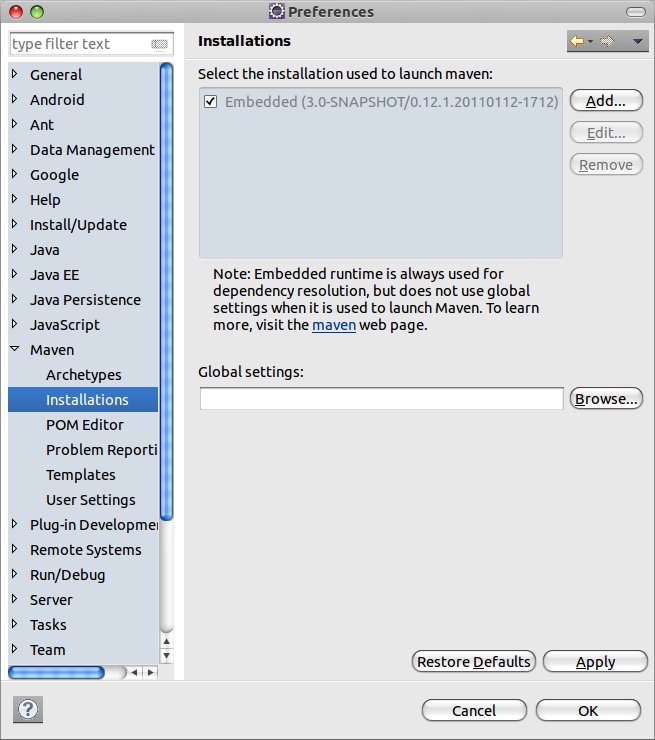Image resolution: width=655 pixels, height=740 pixels.
Task: Click the Apply button
Action: coord(596,662)
